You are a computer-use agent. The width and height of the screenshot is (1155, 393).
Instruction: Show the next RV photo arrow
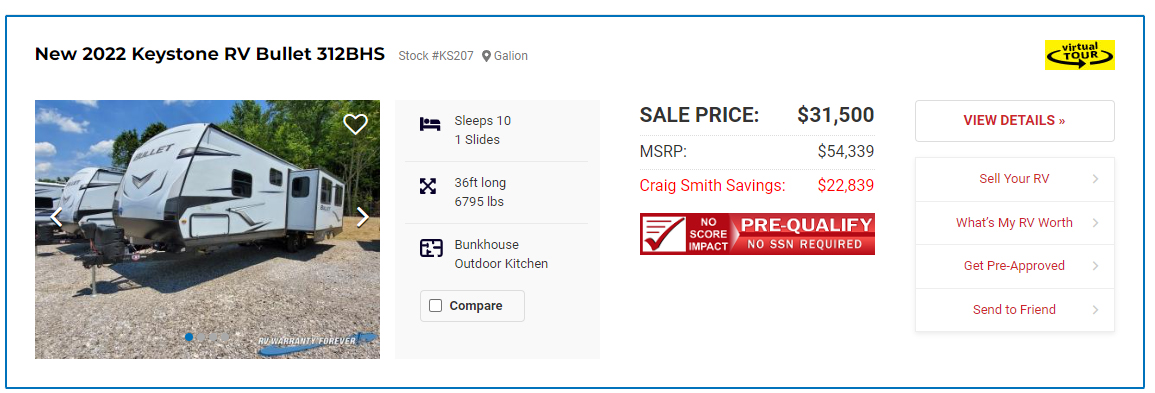point(362,217)
